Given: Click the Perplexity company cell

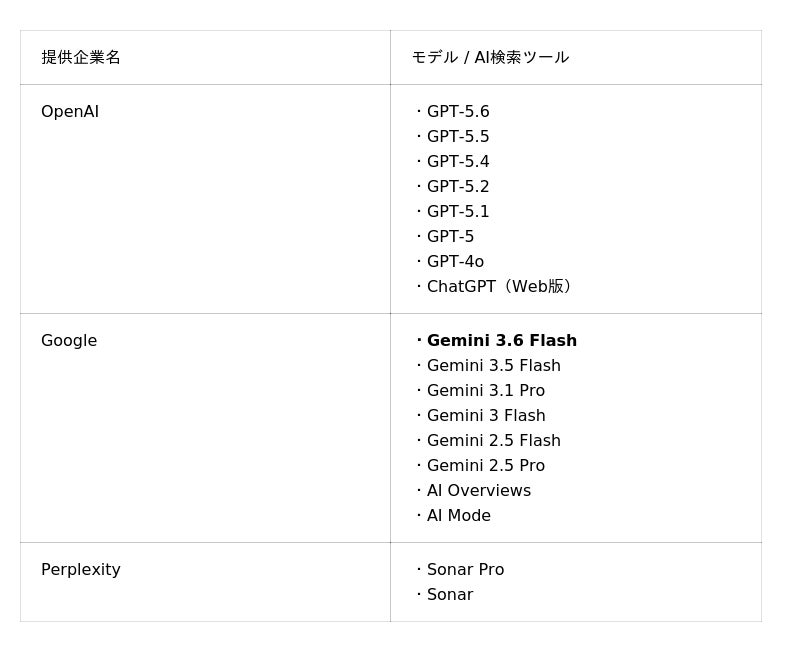Looking at the screenshot, I should tap(205, 582).
